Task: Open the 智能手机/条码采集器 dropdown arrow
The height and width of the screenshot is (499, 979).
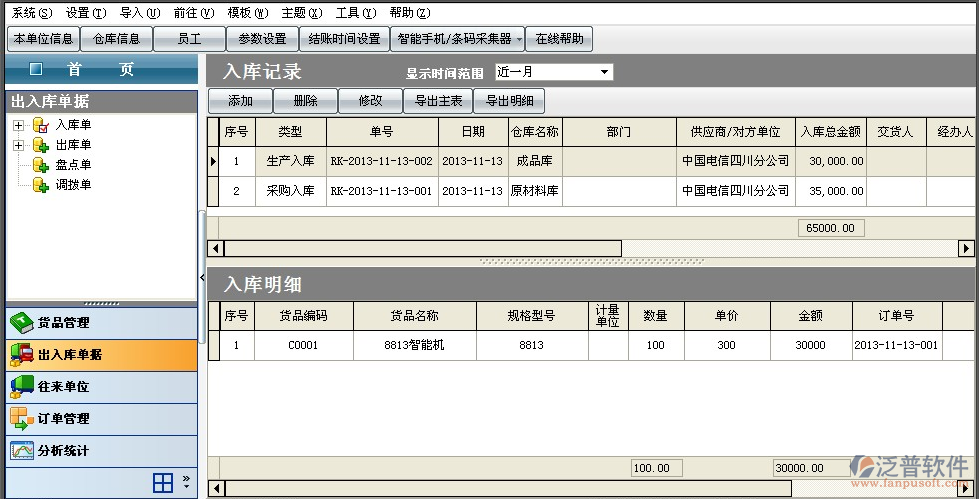Action: coord(518,39)
